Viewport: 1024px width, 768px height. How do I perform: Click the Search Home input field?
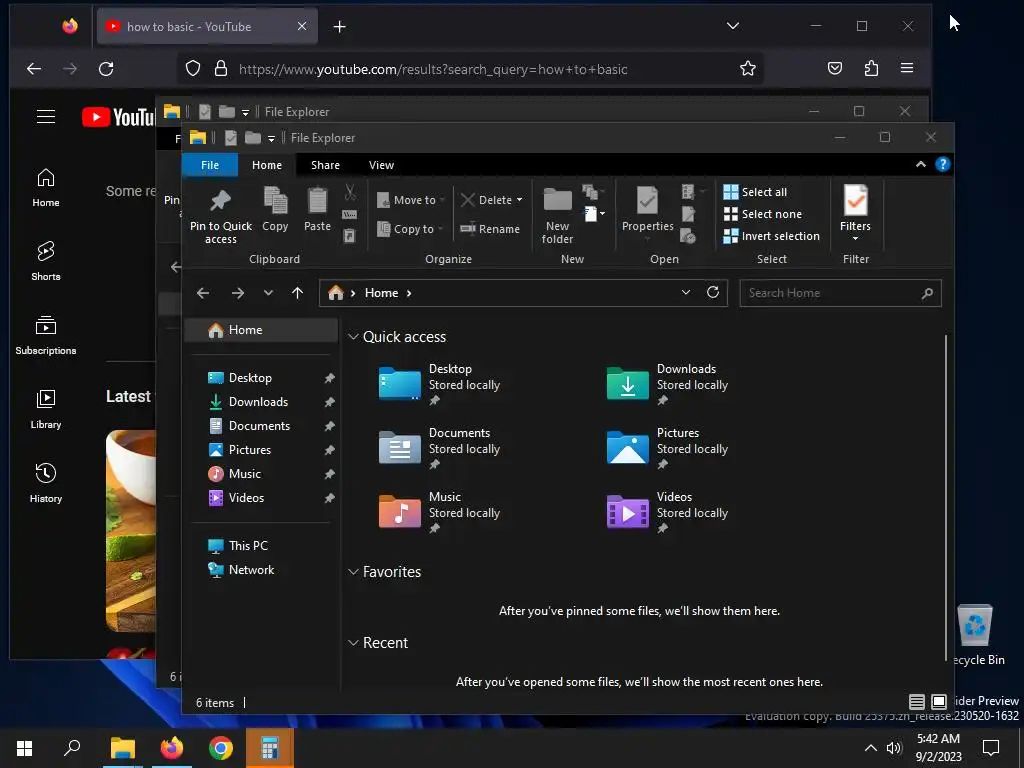[x=840, y=293]
